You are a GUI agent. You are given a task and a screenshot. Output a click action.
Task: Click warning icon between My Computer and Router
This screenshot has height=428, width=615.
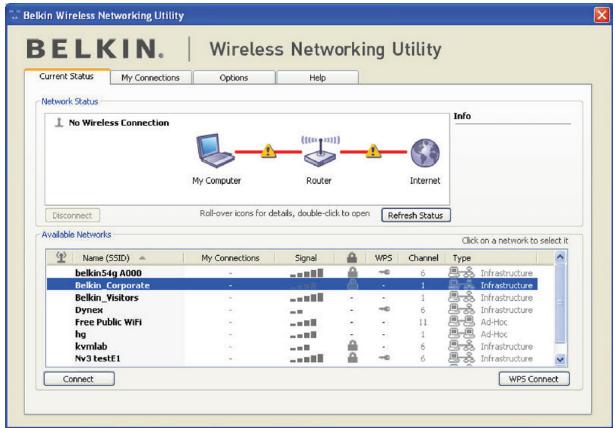pyautogui.click(x=268, y=151)
